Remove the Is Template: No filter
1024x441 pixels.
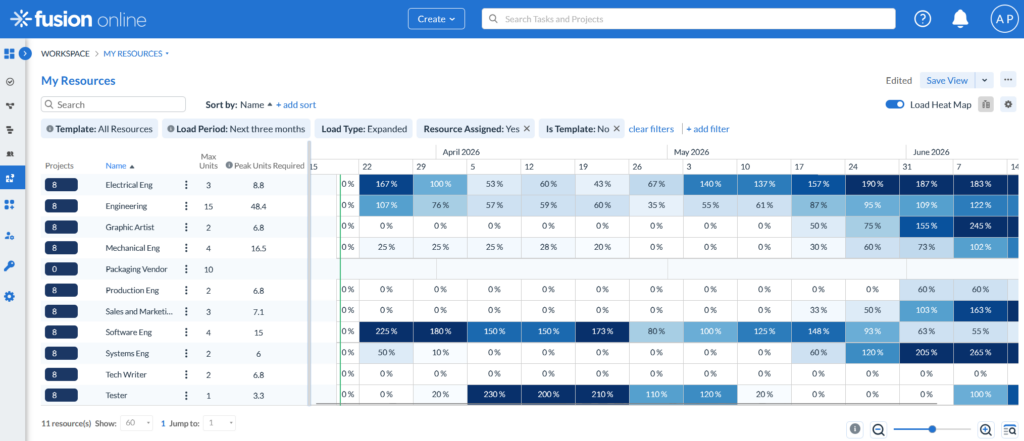click(x=616, y=129)
